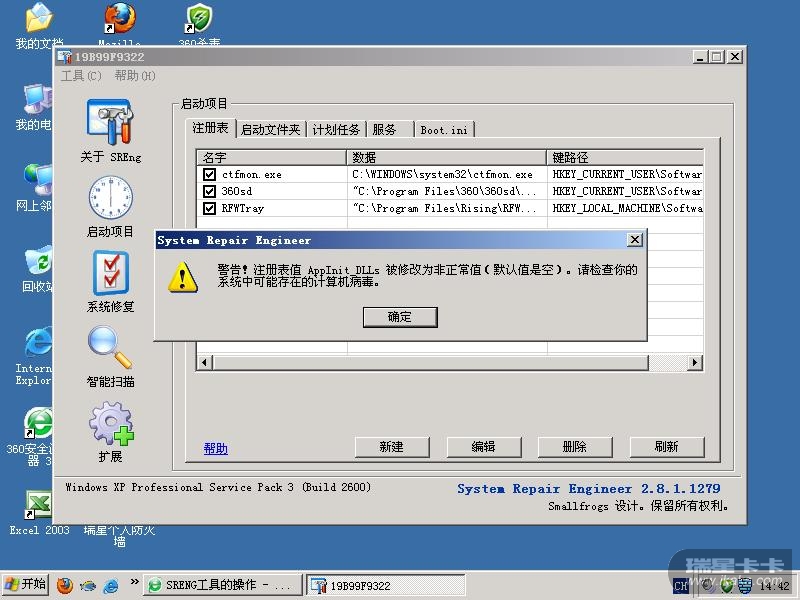Screen dimensions: 800x600
Task: Uncheck the RFWTray startup entry
Action: click(x=209, y=208)
